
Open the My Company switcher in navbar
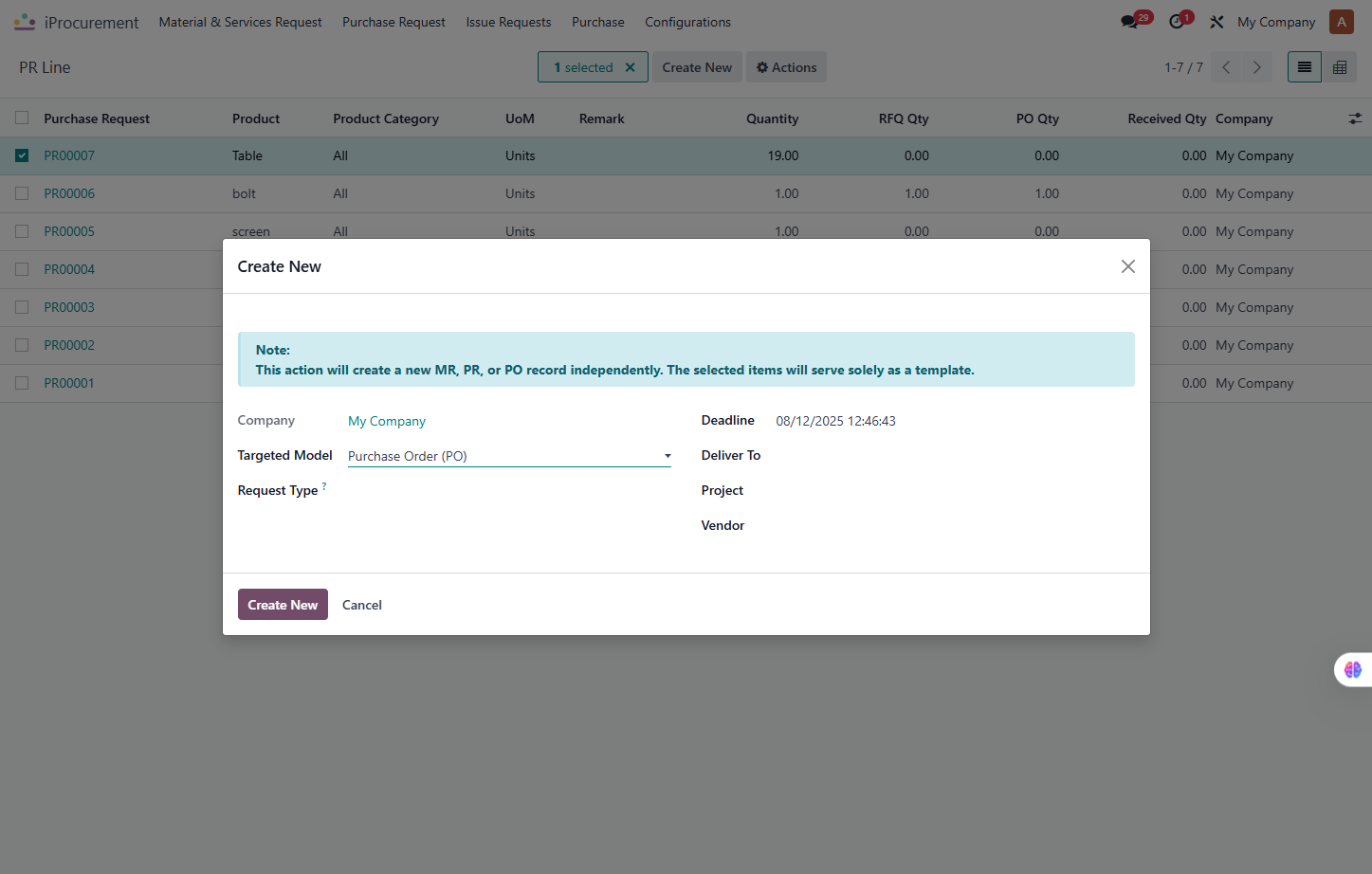(1276, 22)
